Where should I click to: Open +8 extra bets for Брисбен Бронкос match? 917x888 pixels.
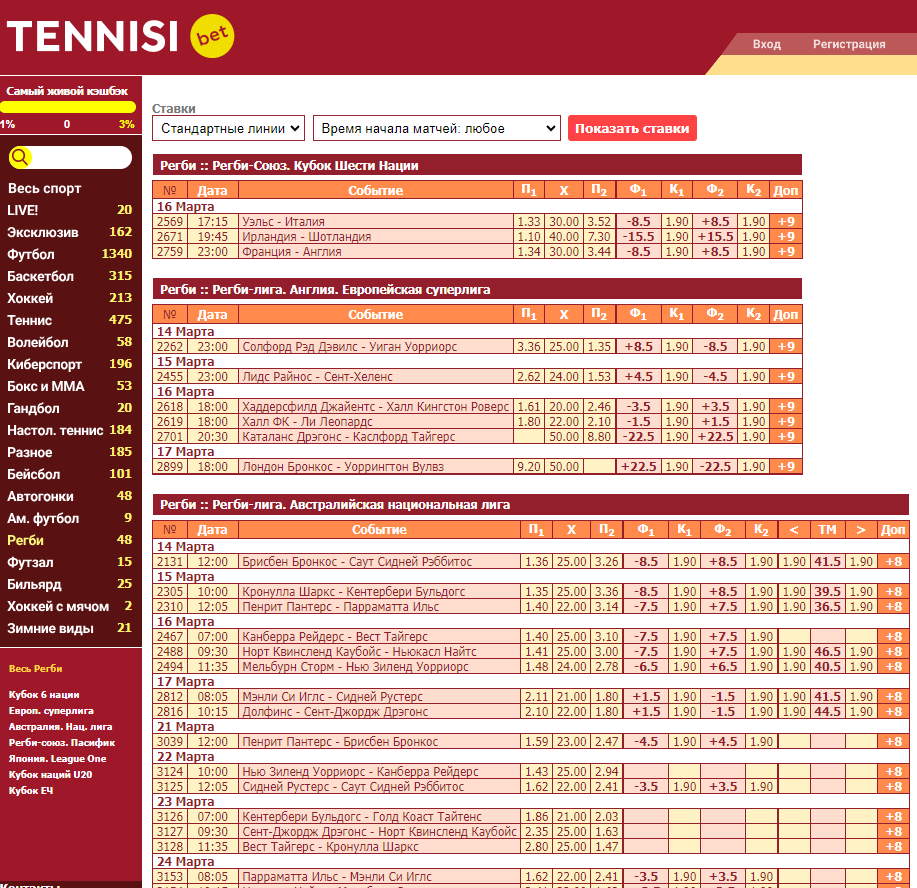(893, 562)
